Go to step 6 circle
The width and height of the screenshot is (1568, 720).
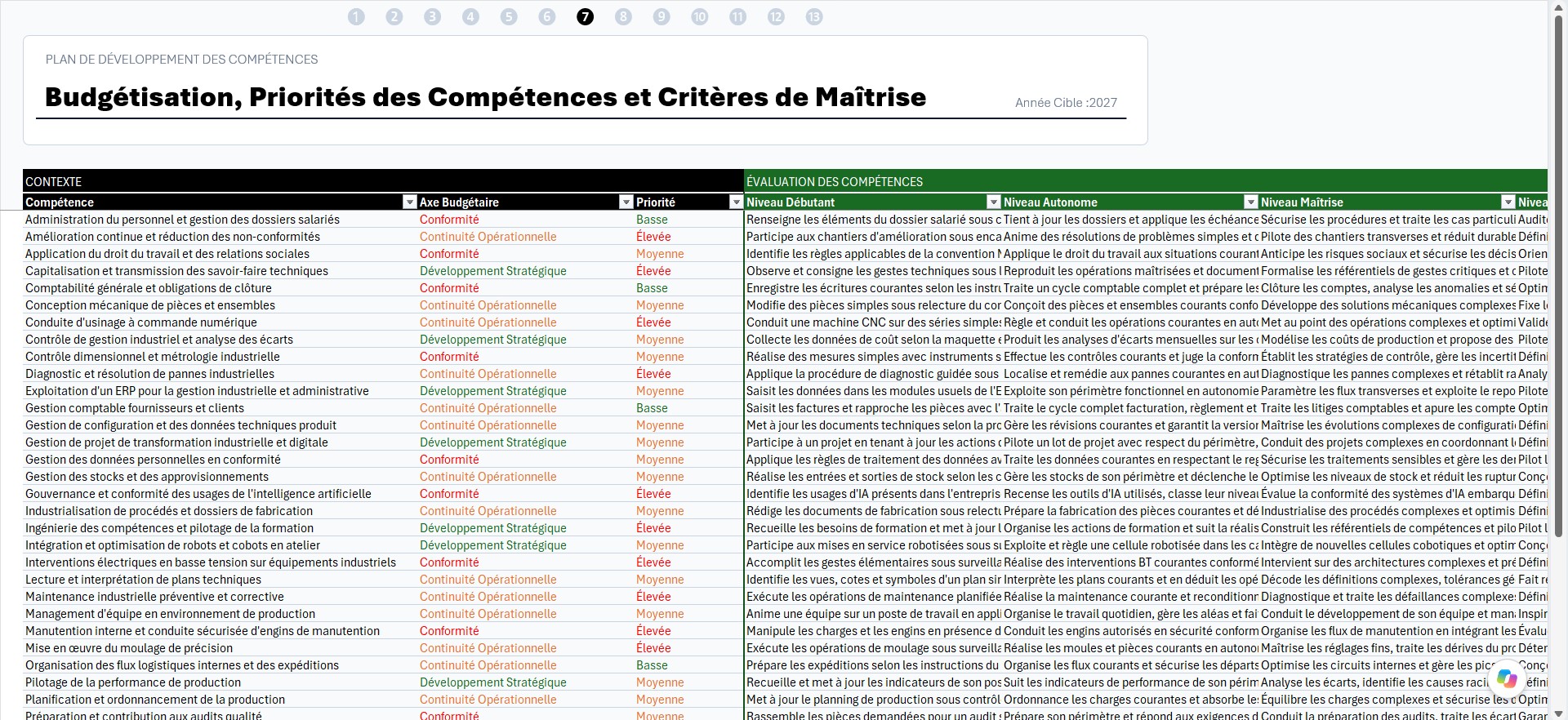click(547, 16)
